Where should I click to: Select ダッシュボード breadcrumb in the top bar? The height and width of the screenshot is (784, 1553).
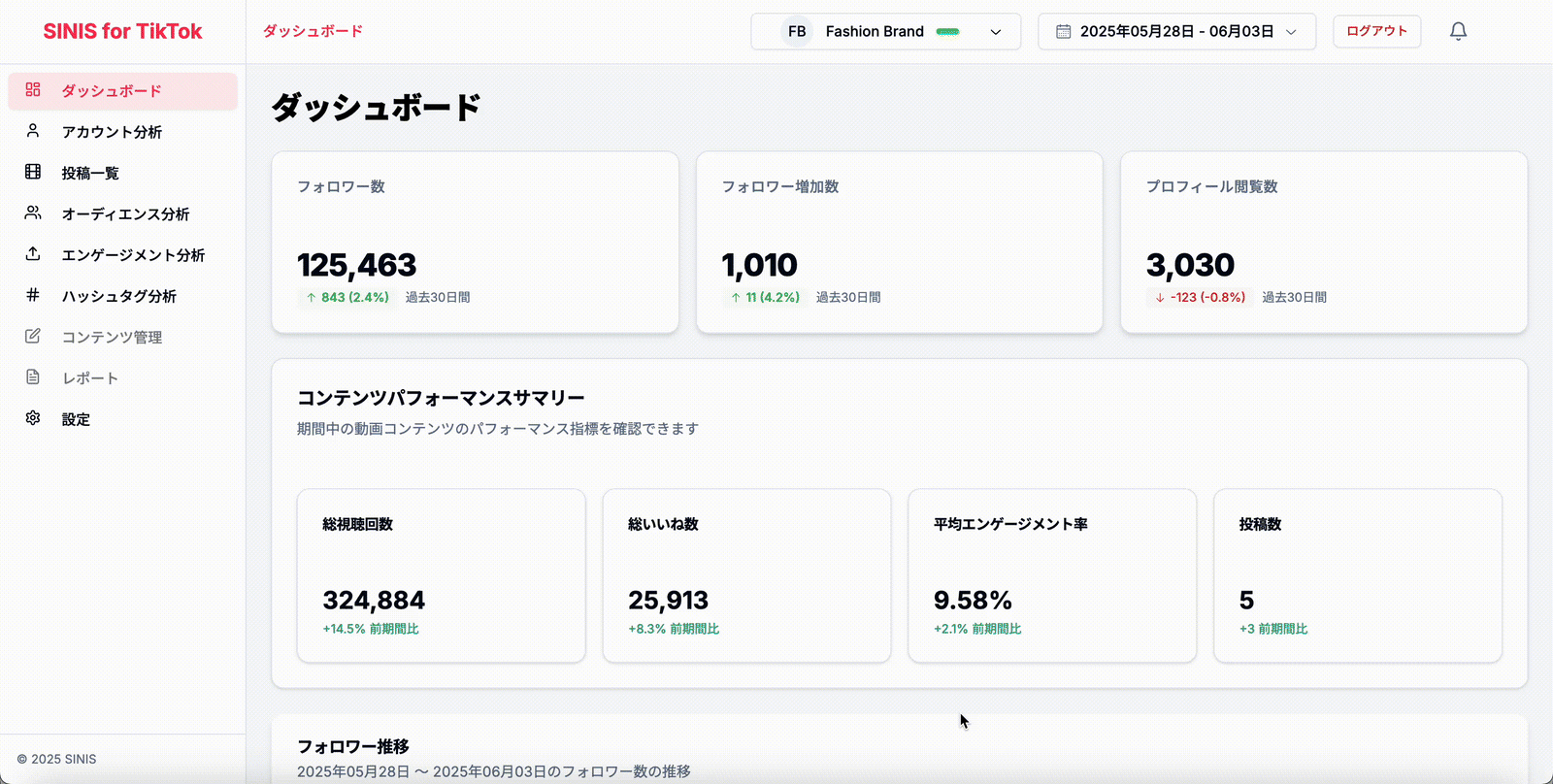(313, 32)
